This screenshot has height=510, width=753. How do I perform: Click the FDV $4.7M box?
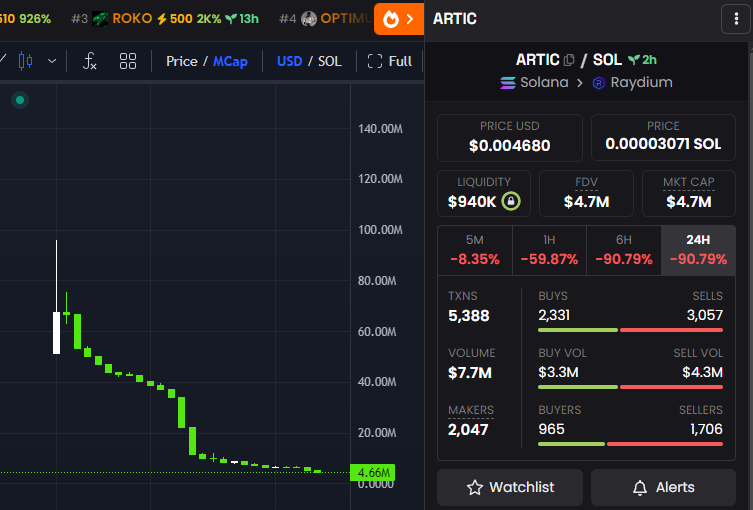(x=586, y=194)
